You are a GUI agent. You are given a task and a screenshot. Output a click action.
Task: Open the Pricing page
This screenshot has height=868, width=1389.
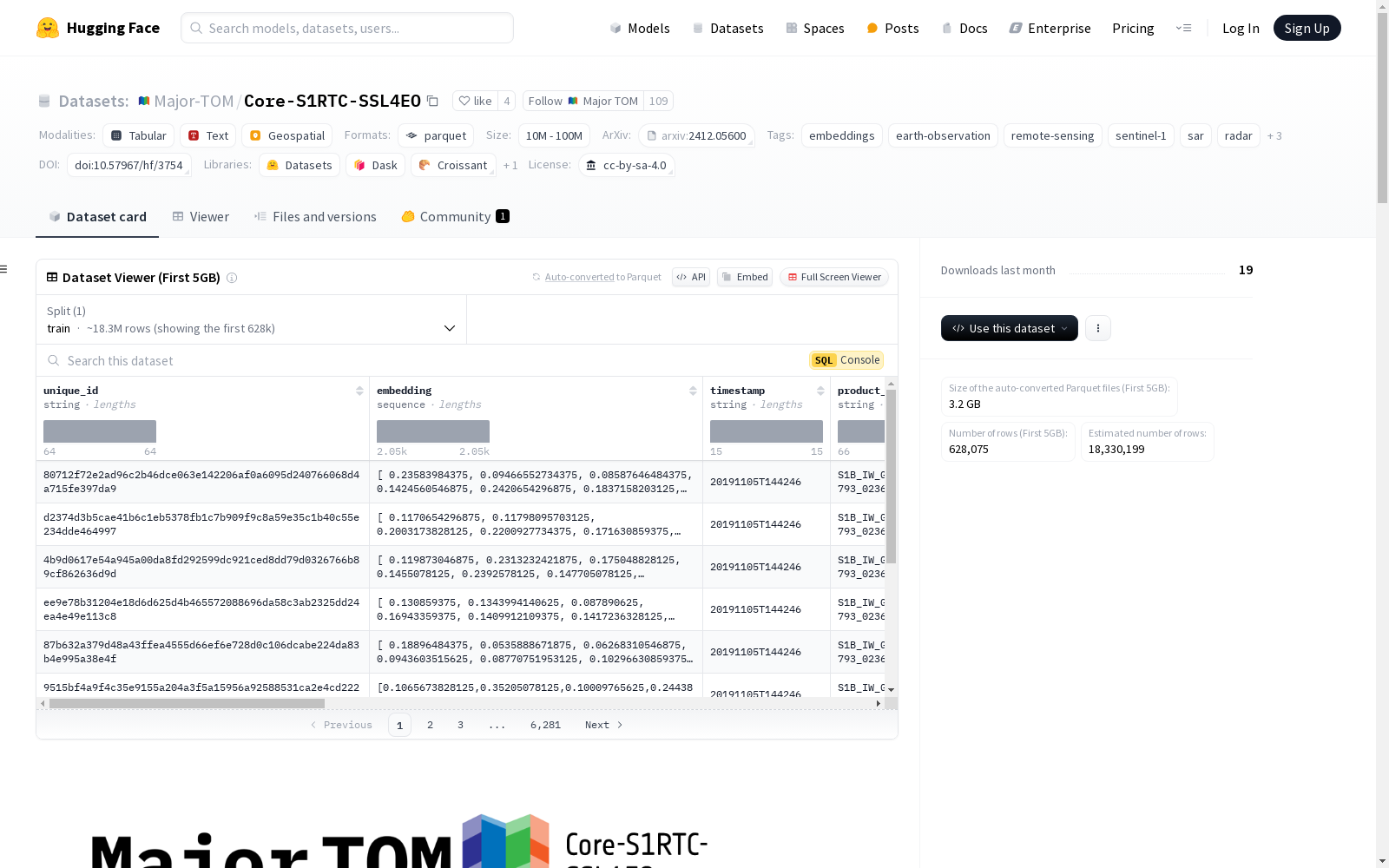point(1133,28)
